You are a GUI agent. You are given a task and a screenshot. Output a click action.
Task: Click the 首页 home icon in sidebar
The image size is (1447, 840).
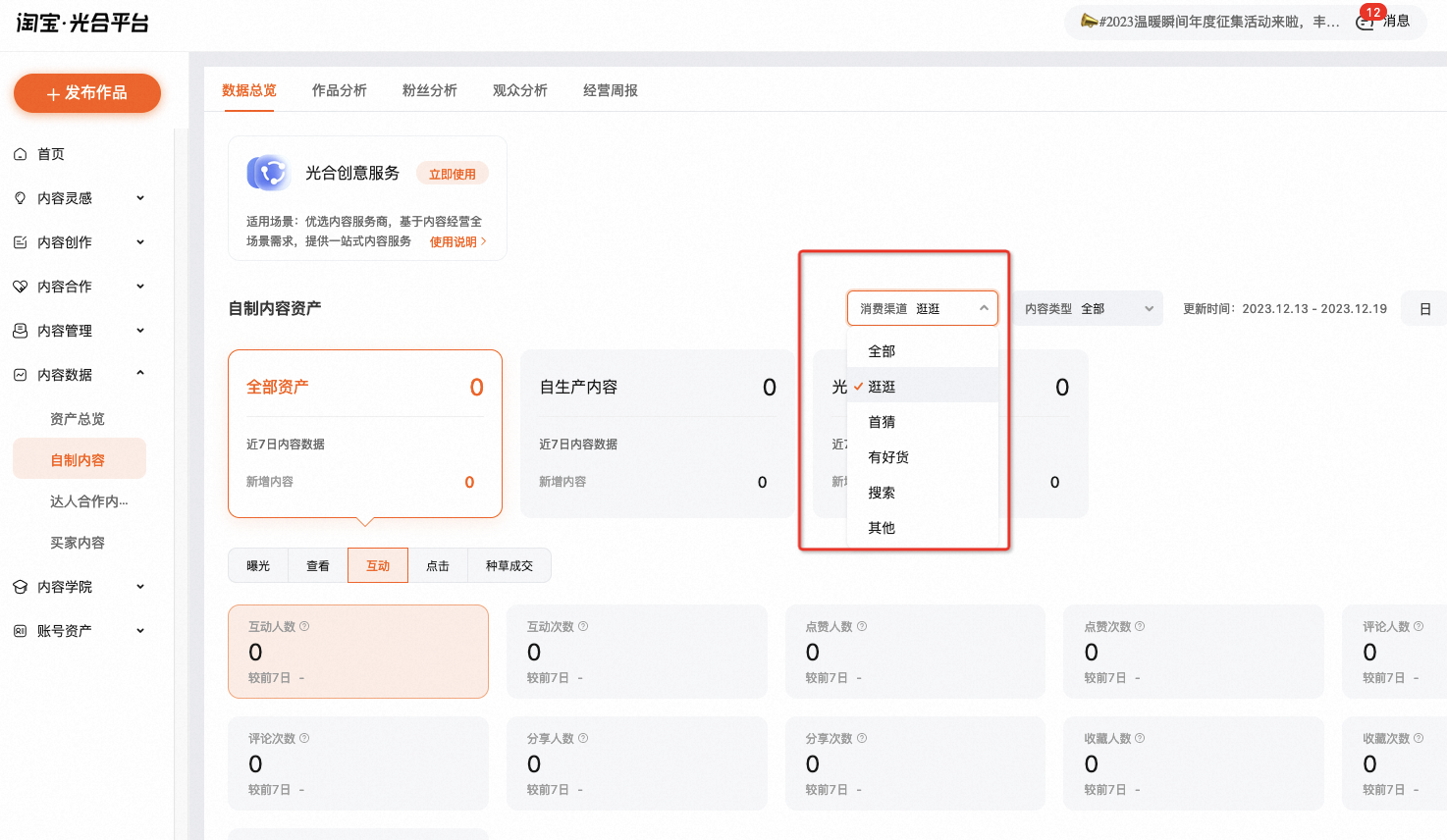click(20, 154)
